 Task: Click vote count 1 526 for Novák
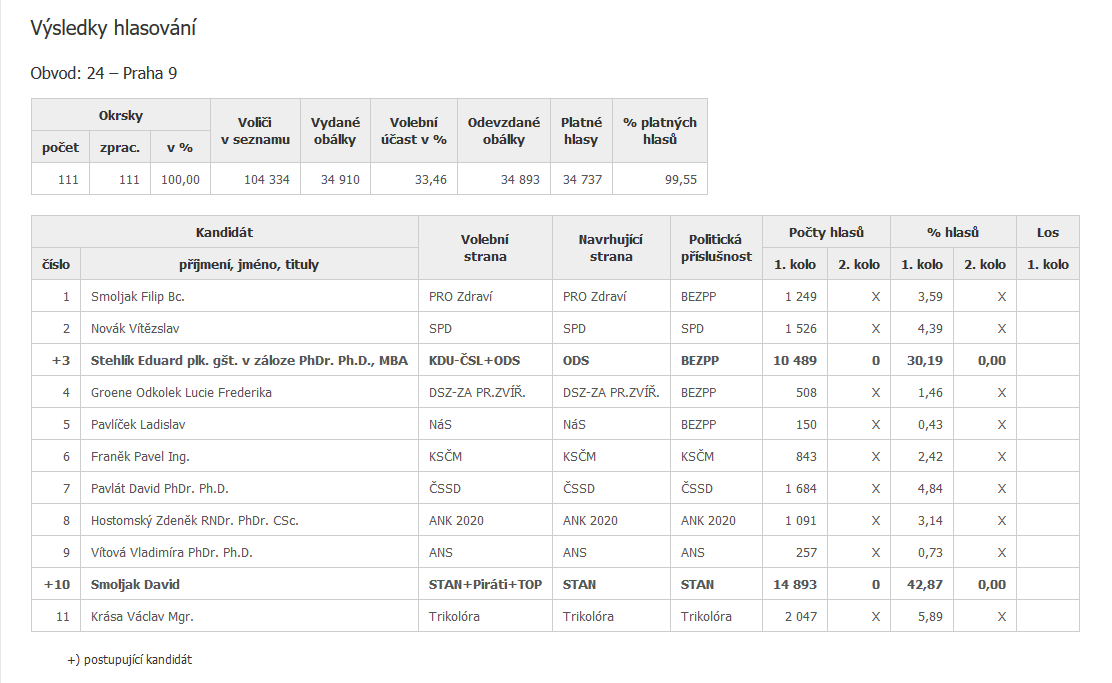tap(801, 328)
